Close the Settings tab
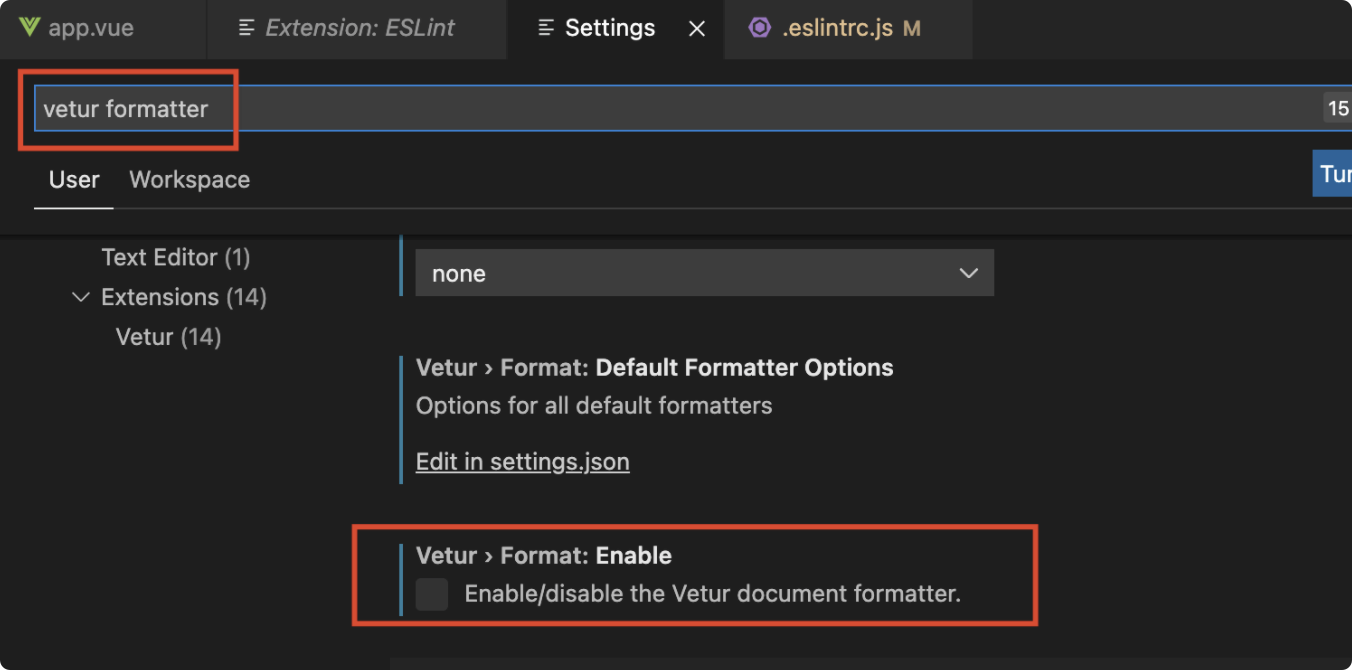The width and height of the screenshot is (1352, 670). click(x=697, y=29)
